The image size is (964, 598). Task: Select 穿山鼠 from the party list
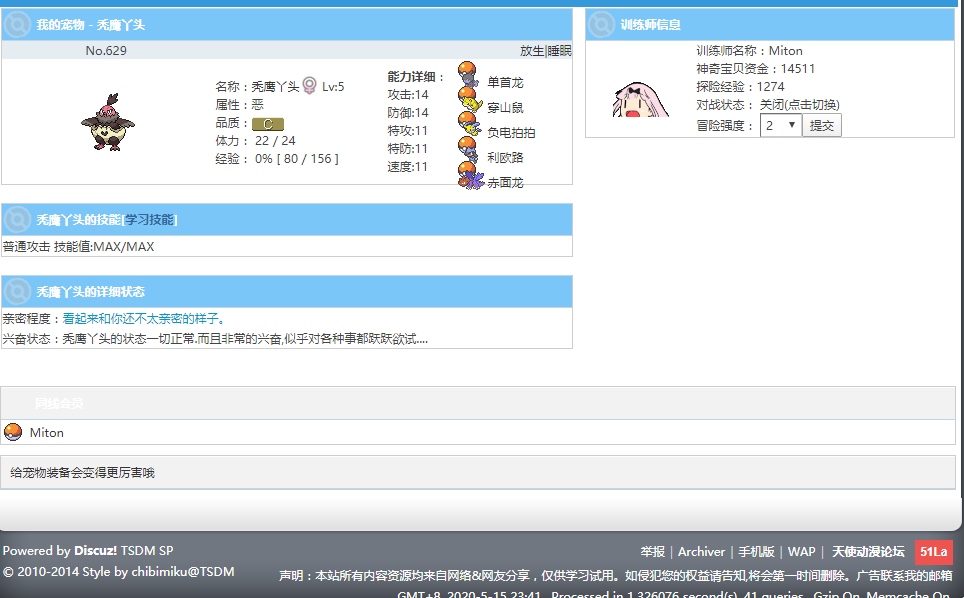click(505, 108)
